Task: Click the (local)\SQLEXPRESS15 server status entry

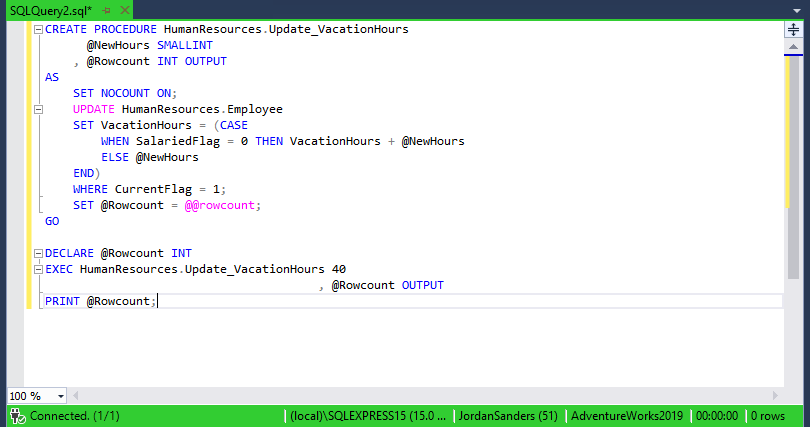Action: (368, 416)
